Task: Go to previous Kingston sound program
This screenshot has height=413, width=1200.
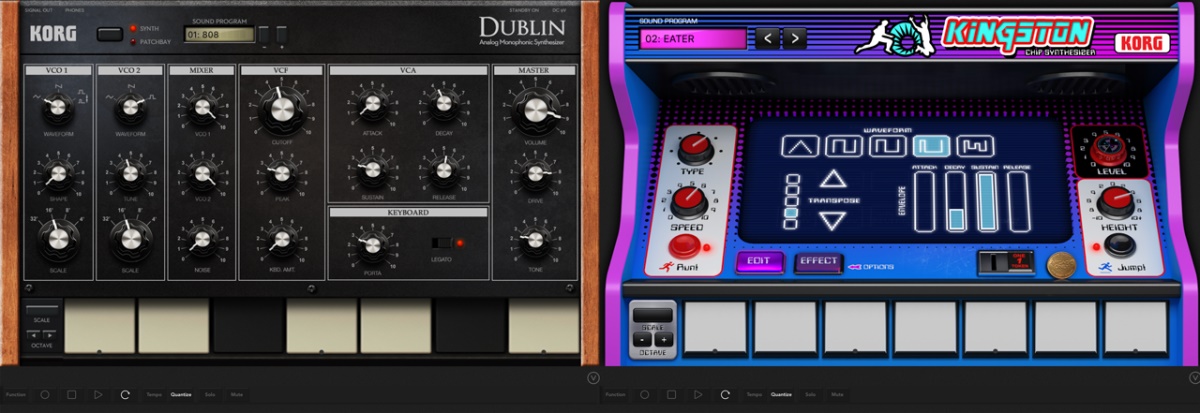Action: (x=768, y=38)
